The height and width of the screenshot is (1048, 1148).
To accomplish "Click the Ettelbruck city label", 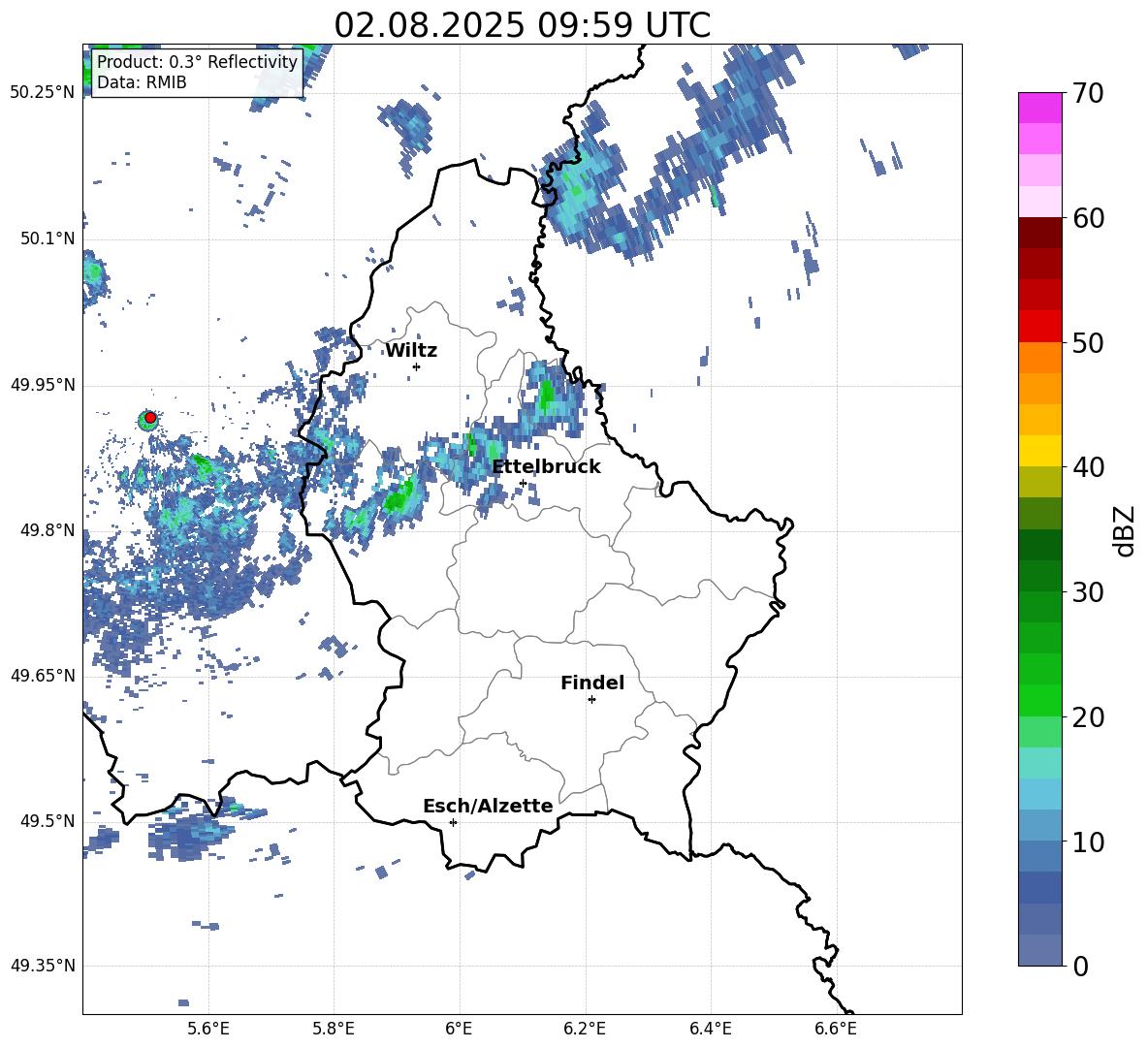I will pos(546,467).
